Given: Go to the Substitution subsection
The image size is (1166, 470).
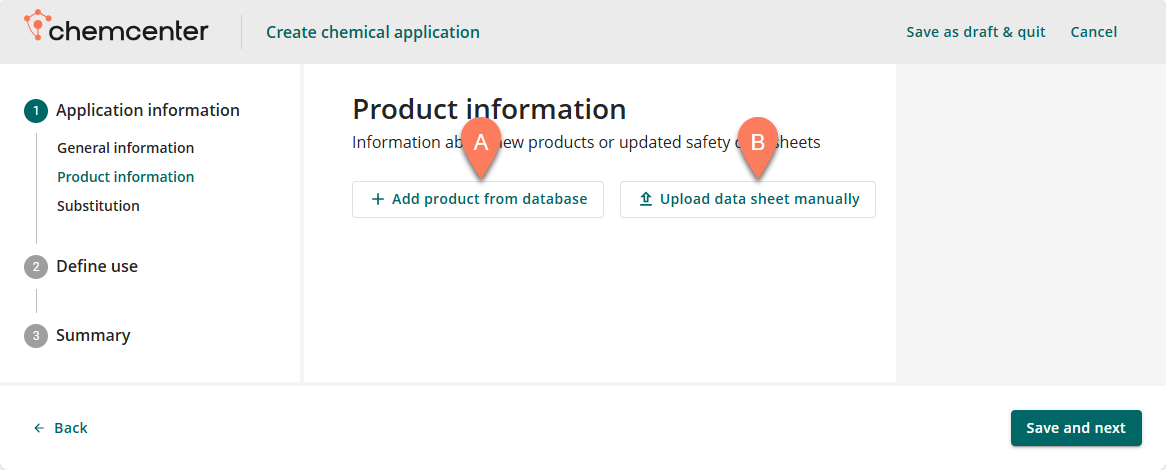Looking at the screenshot, I should coord(98,206).
